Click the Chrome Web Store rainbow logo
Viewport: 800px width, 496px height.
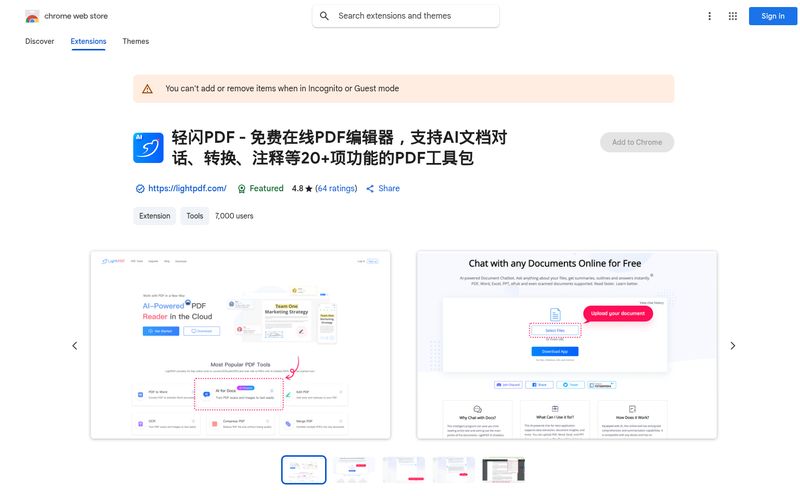(32, 17)
